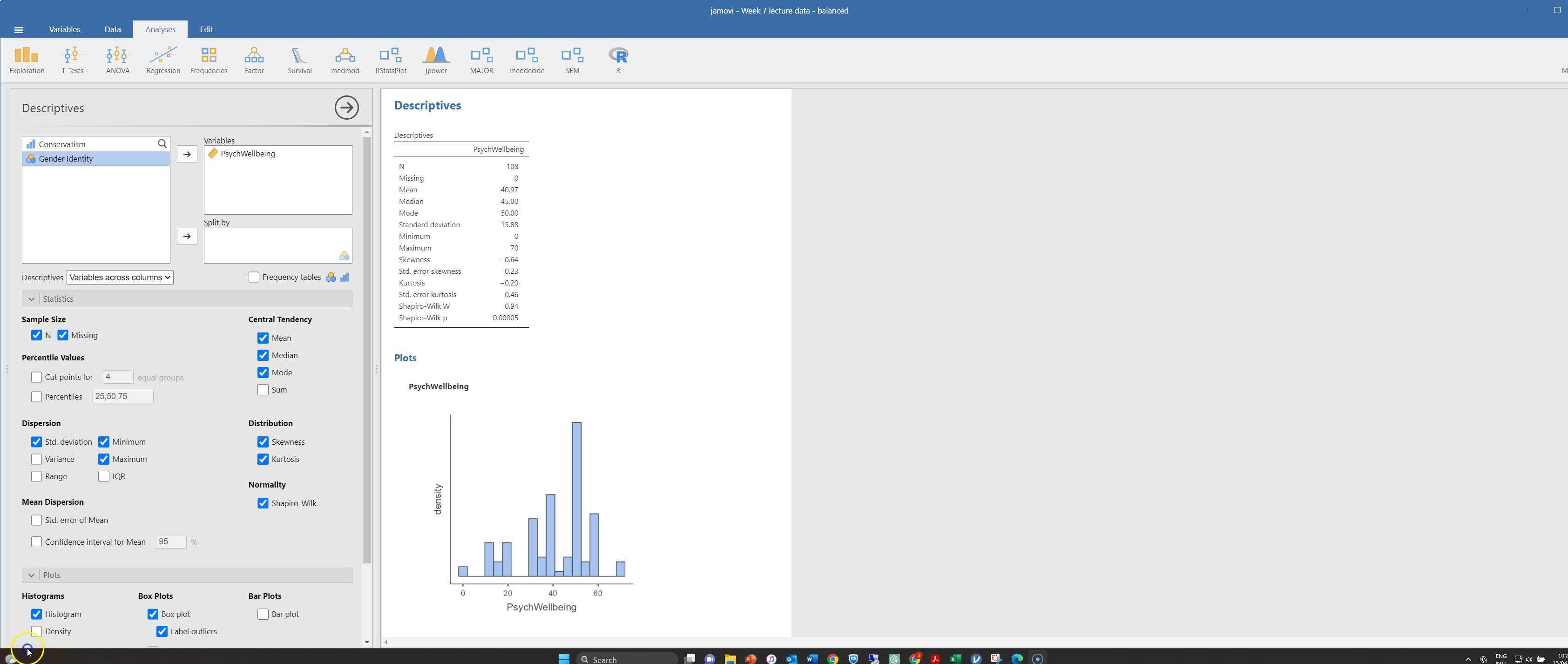Open the Variables across columns dropdown
Screen dimensions: 1568x664
119,277
